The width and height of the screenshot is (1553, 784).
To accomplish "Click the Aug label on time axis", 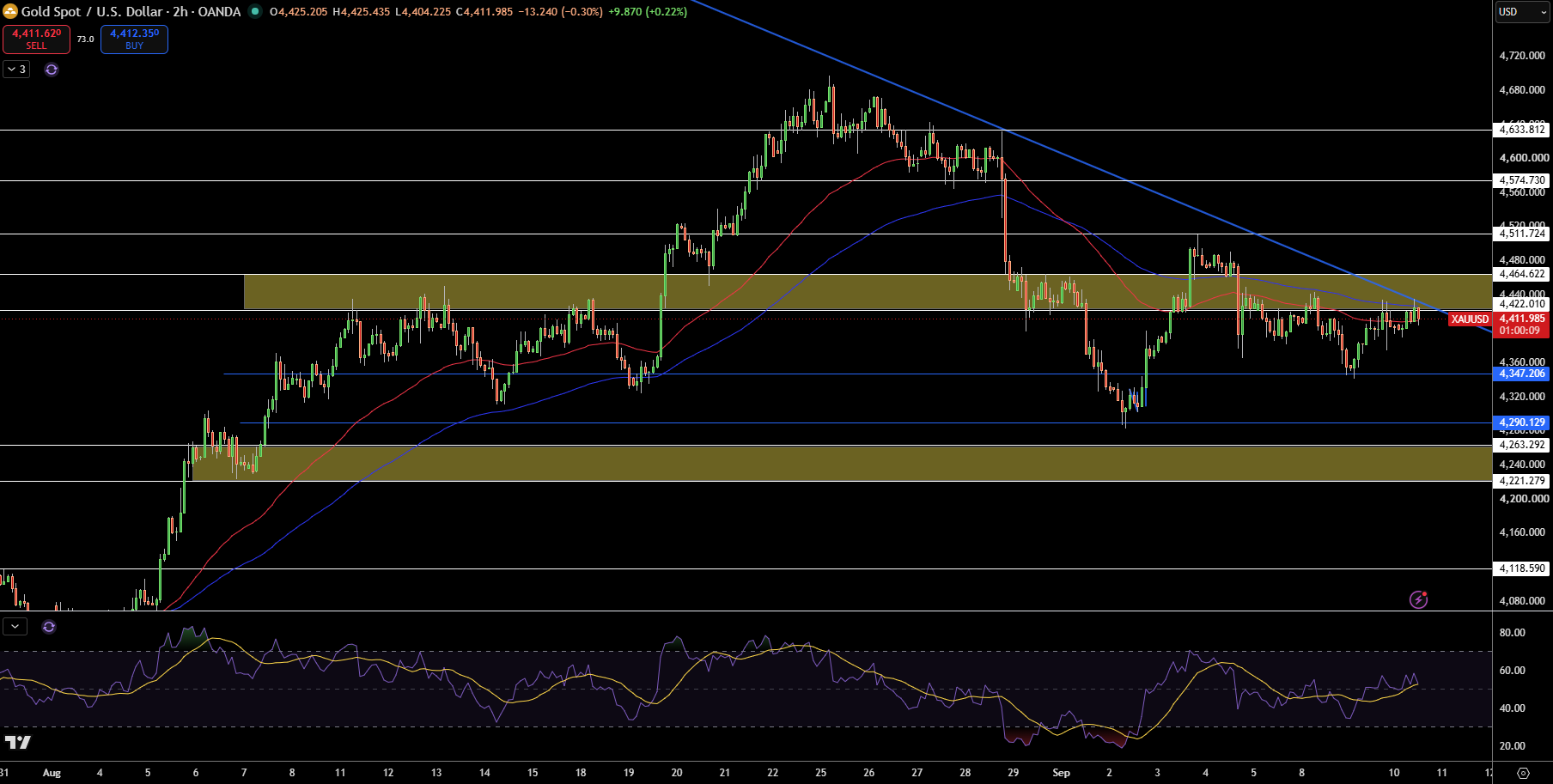I will coord(52,773).
